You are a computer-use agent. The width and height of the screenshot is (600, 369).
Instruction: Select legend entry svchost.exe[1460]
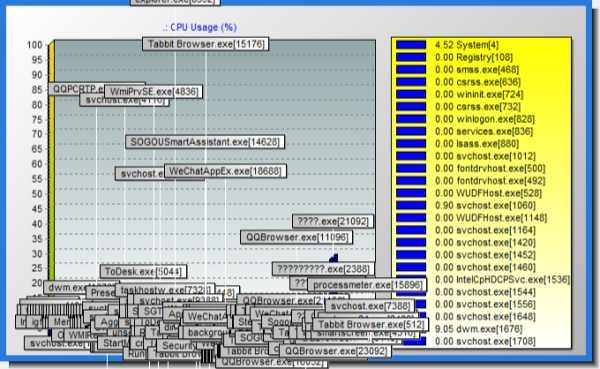pyautogui.click(x=485, y=267)
